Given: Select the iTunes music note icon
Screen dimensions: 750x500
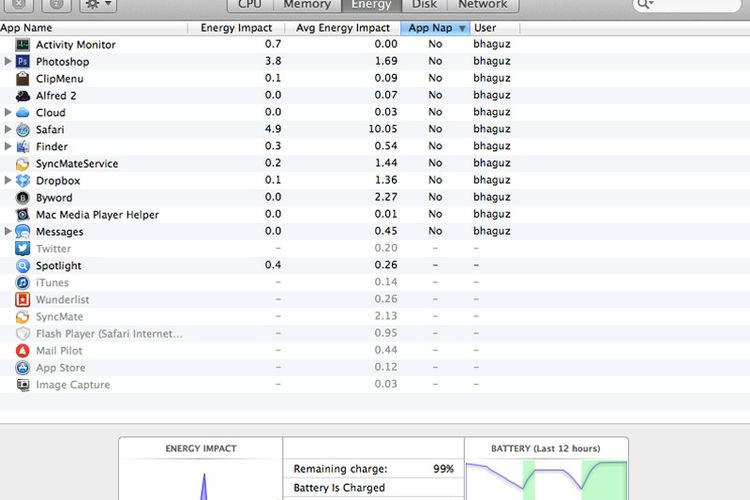Looking at the screenshot, I should [22, 283].
